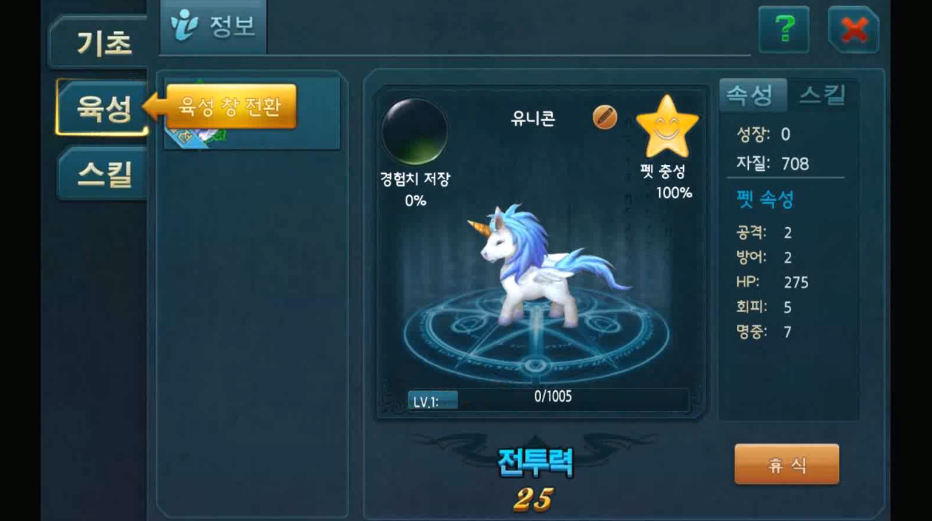Click the LV.1 experience progress bar
Viewport: 932px width, 521px height.
[x=548, y=400]
